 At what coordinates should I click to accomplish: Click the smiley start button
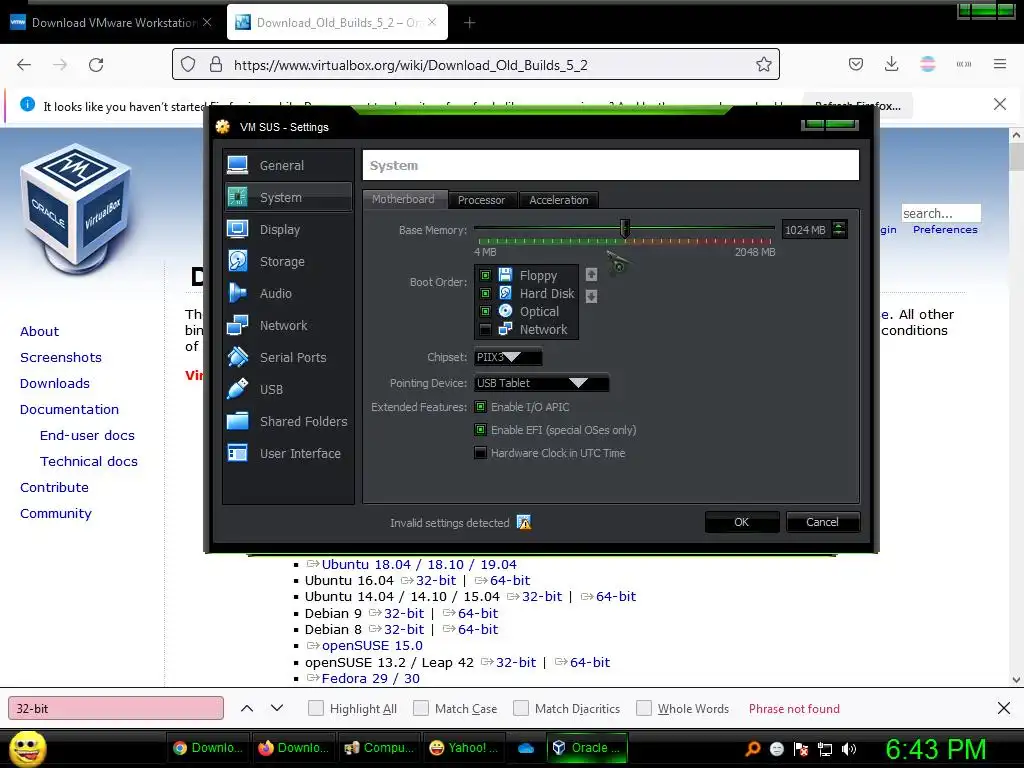(x=27, y=748)
